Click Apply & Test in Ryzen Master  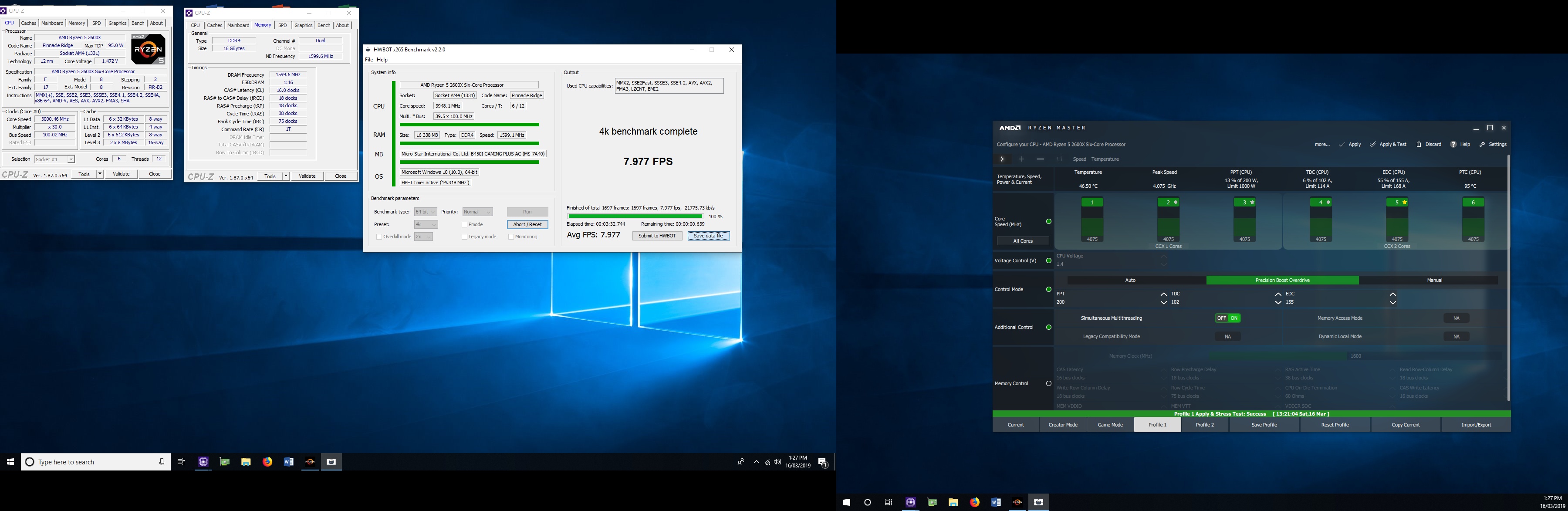pyautogui.click(x=1389, y=144)
